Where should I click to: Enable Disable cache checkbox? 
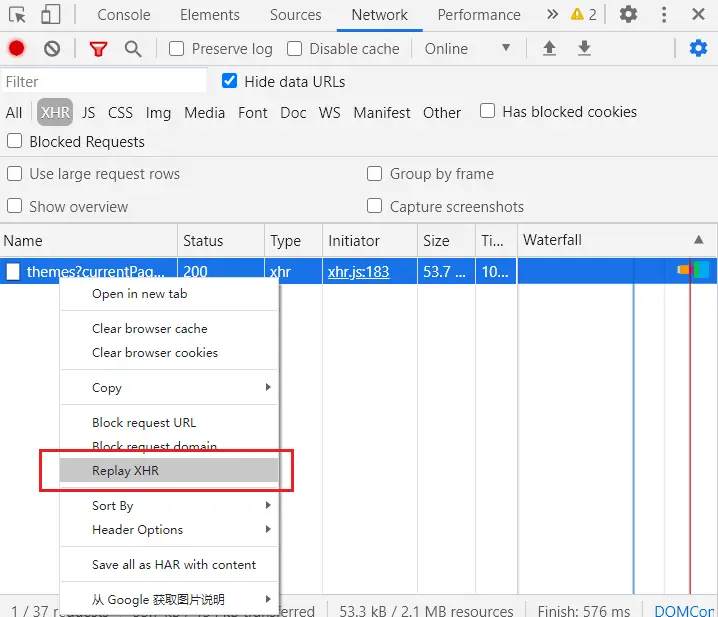[294, 49]
